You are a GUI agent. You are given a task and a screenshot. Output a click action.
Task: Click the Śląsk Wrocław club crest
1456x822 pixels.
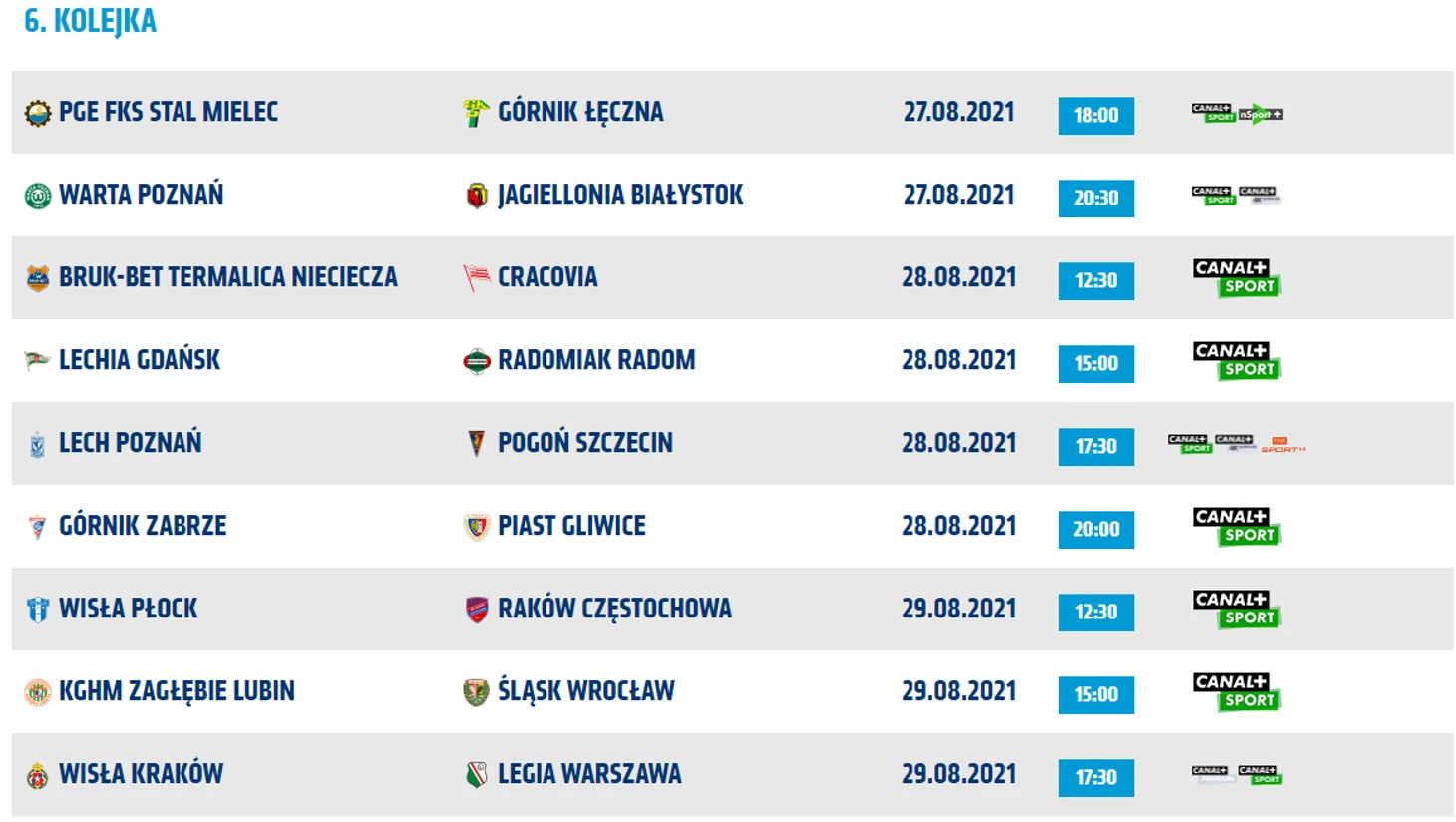(477, 692)
